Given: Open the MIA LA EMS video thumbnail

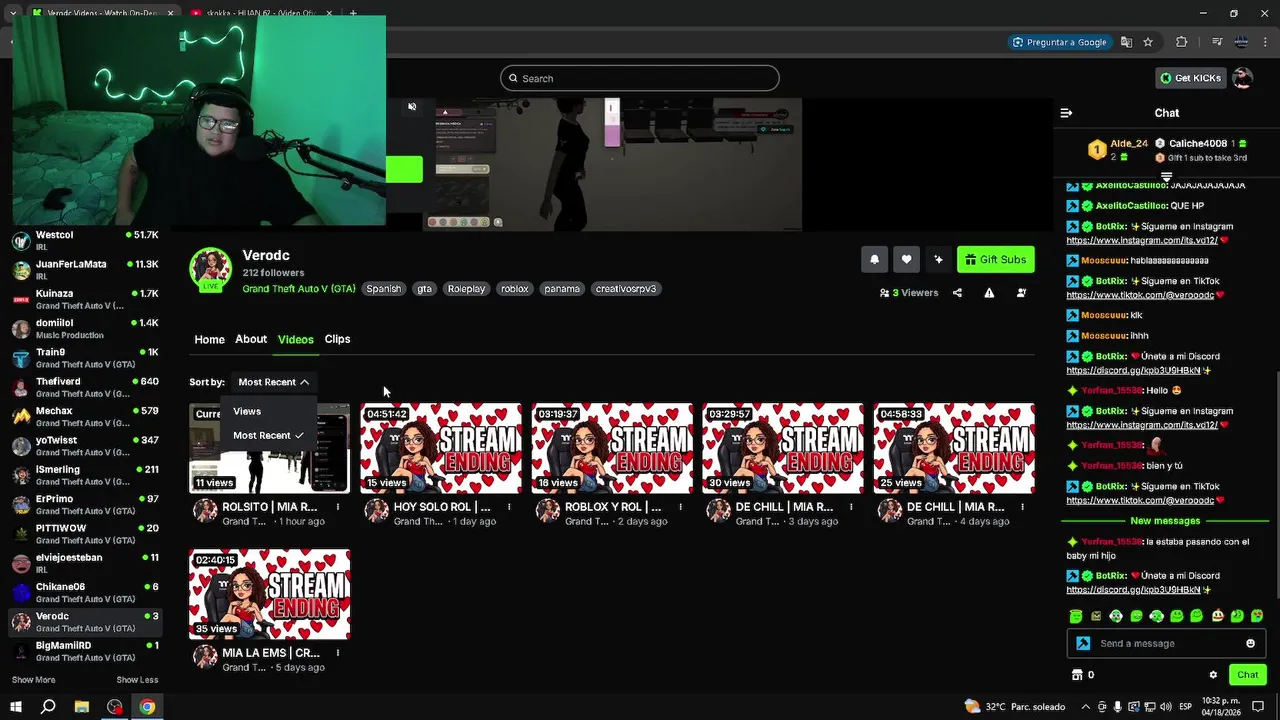Looking at the screenshot, I should [x=270, y=594].
